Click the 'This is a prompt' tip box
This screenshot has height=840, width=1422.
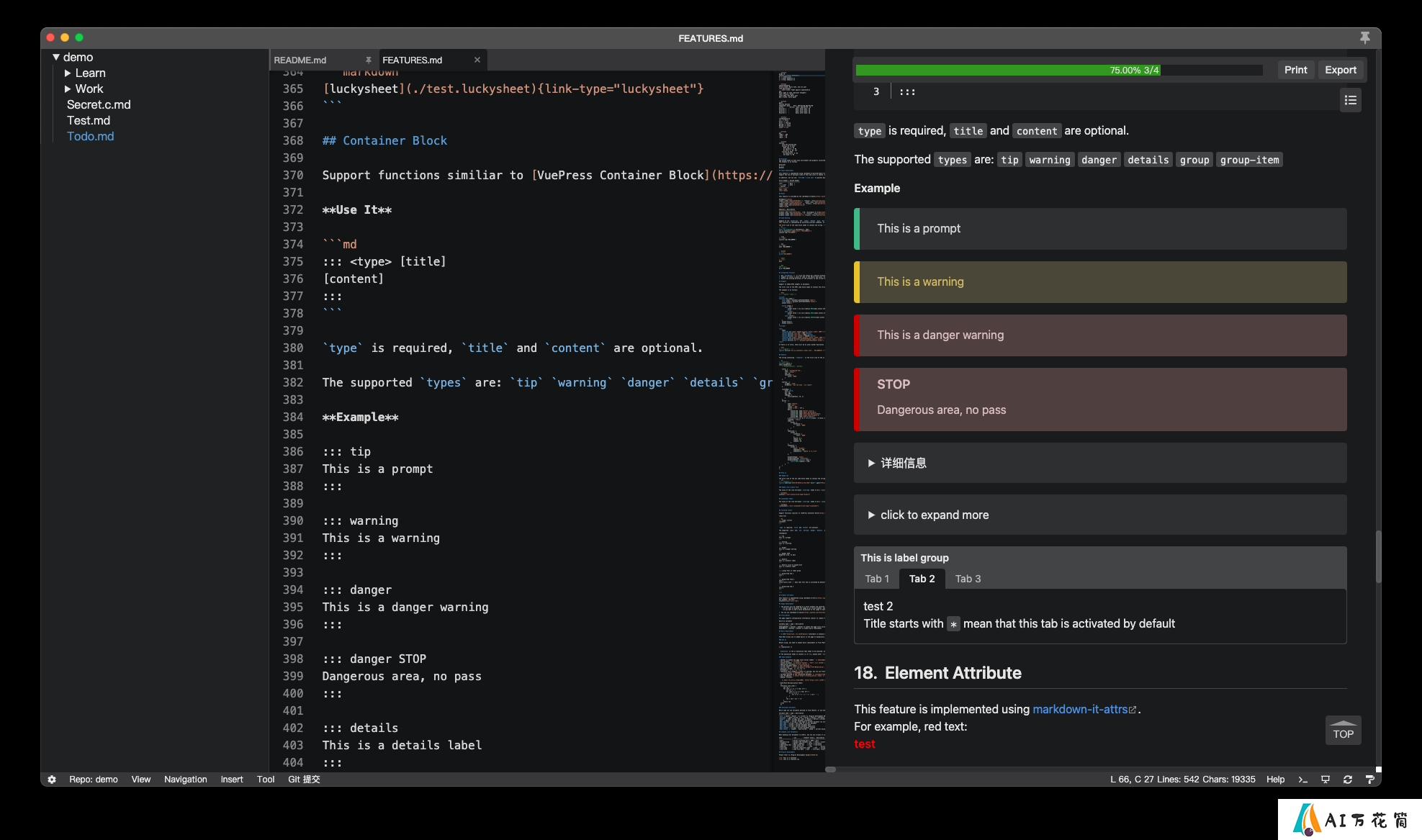click(x=1100, y=229)
